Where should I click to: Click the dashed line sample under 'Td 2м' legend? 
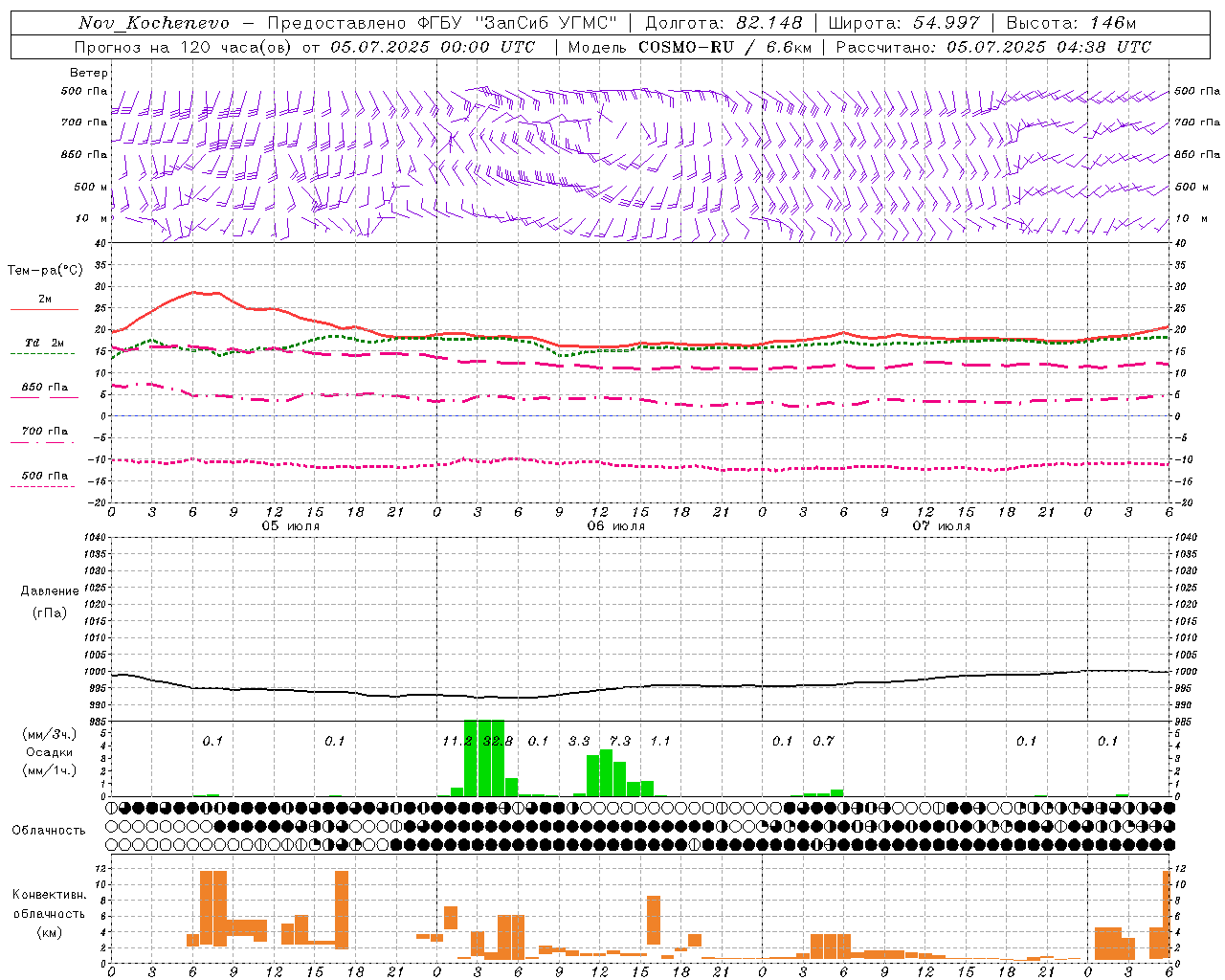pos(42,354)
